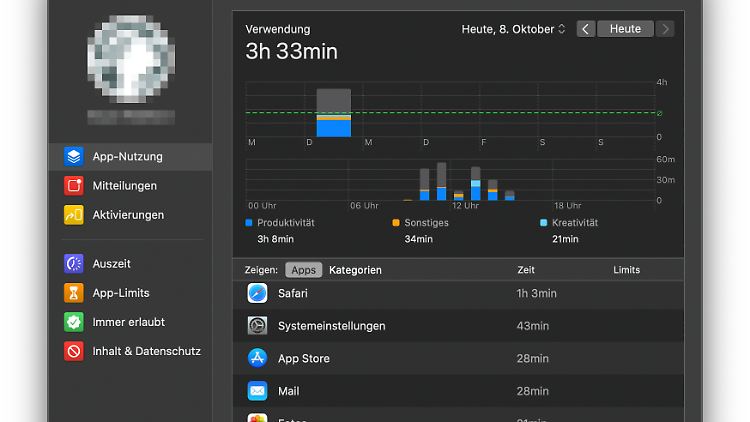This screenshot has height=422, width=750.
Task: Go to next day with right chevron
Action: (665, 29)
